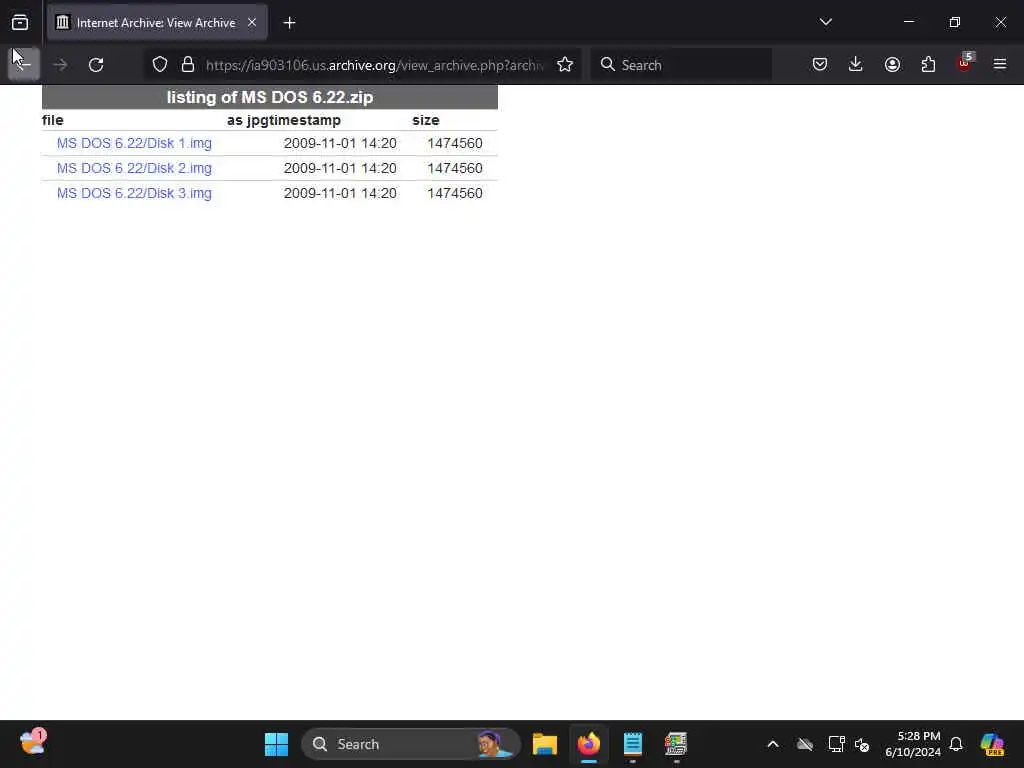
Task: Open the weather widget in taskbar
Action: coord(33,743)
